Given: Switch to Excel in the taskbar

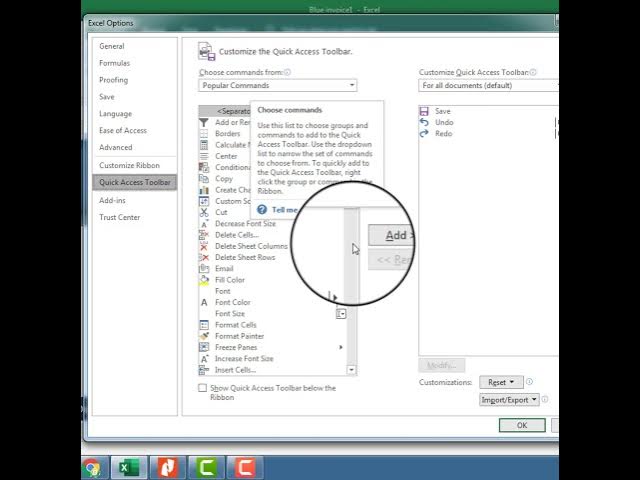Looking at the screenshot, I should [x=128, y=468].
